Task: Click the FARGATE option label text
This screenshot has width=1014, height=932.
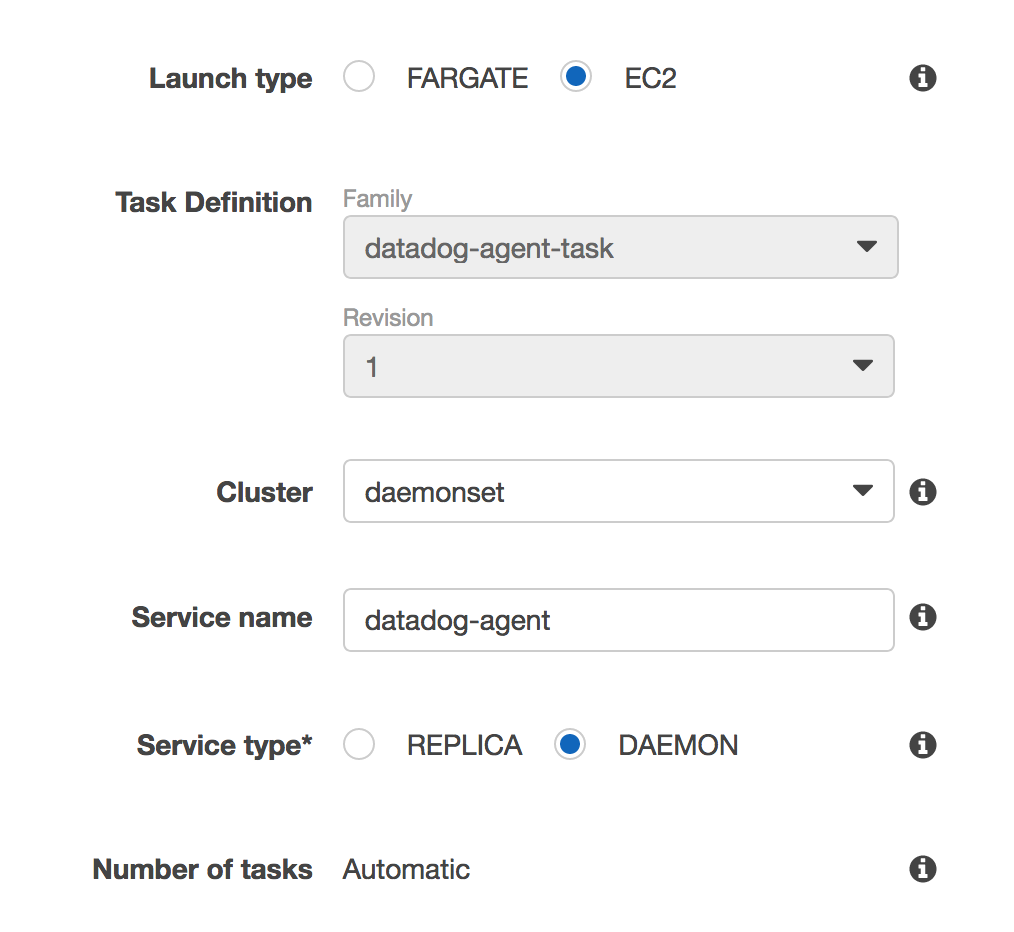Action: (467, 78)
